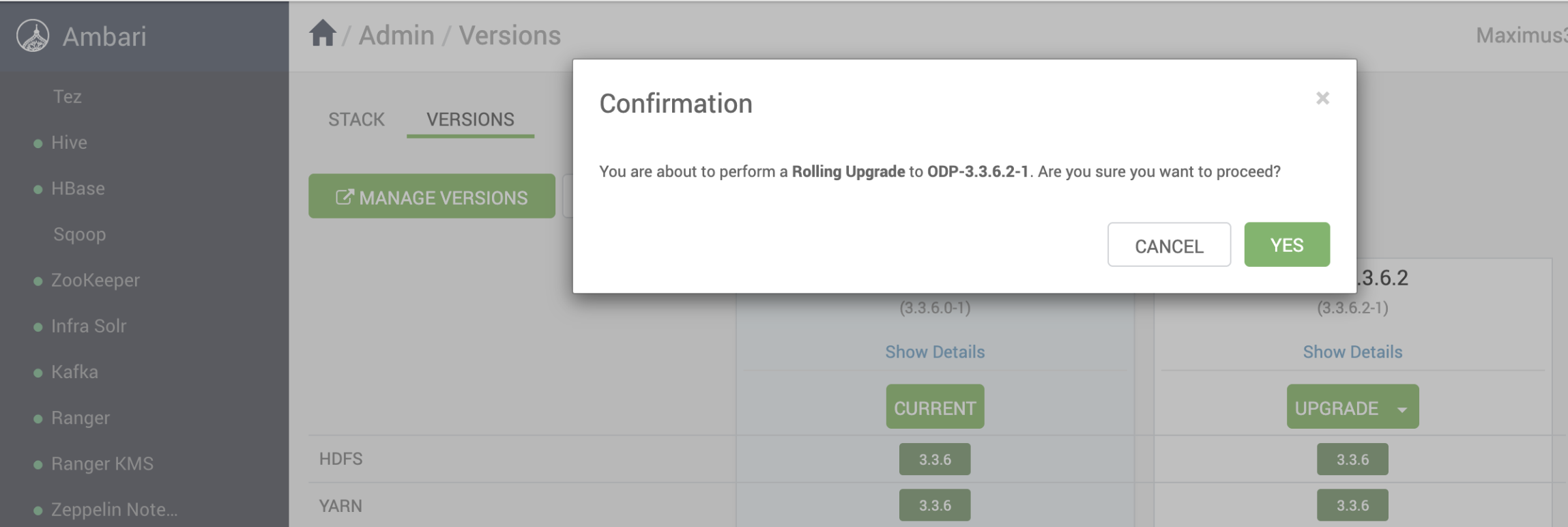
Task: Click the Admin breadcrumb link
Action: [396, 35]
